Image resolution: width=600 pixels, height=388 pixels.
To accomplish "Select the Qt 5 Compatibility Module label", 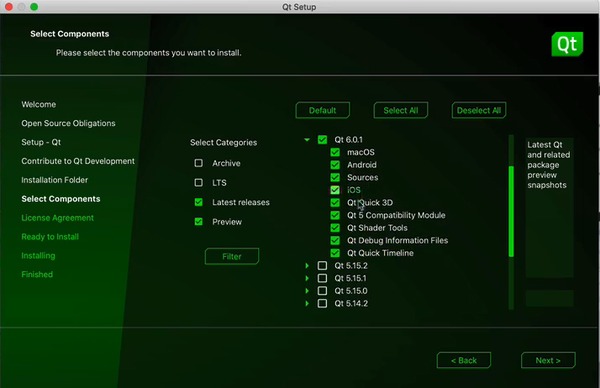I will [396, 215].
